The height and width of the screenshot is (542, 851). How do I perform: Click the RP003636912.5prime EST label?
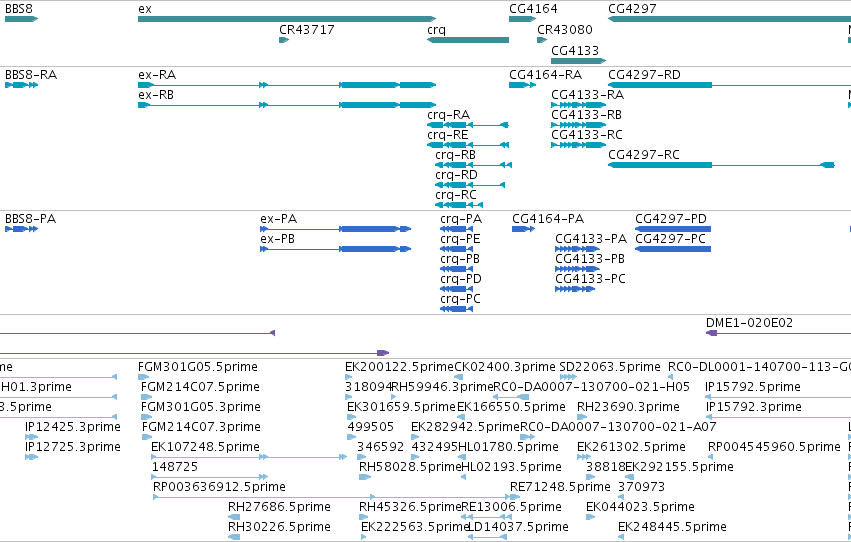(219, 487)
